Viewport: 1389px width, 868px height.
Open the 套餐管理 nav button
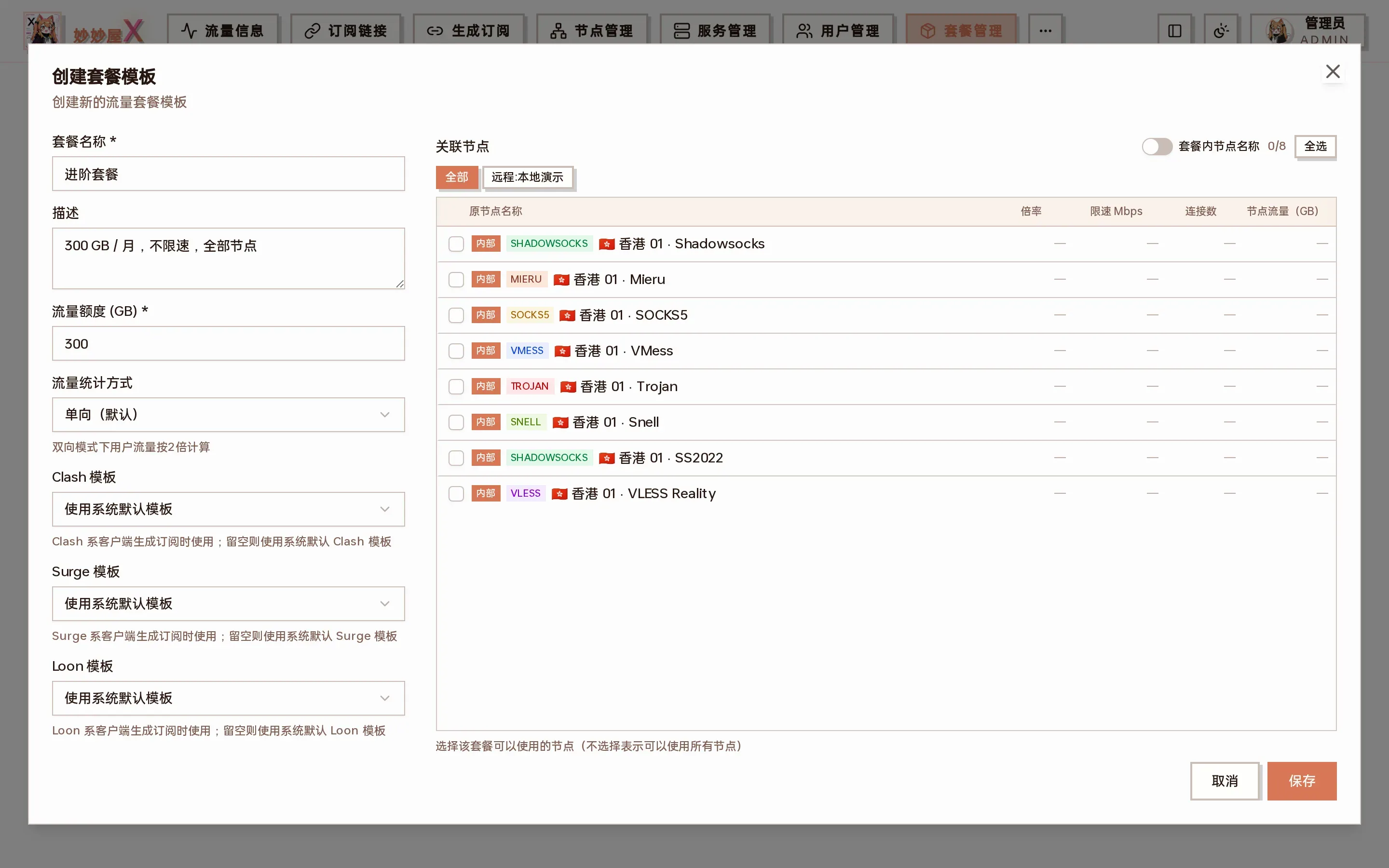961,30
